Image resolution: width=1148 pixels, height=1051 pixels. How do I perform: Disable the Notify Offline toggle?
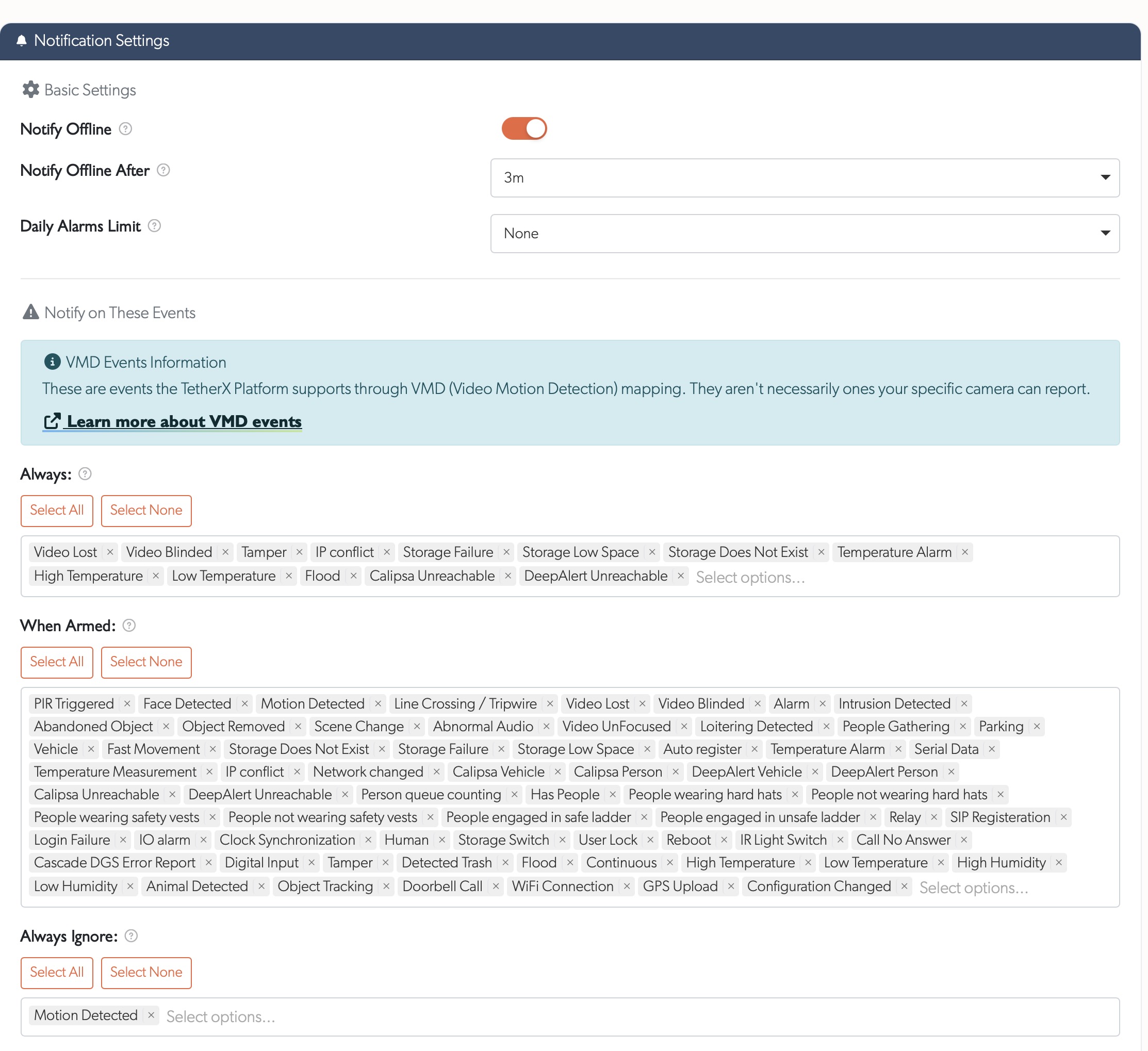click(x=524, y=128)
